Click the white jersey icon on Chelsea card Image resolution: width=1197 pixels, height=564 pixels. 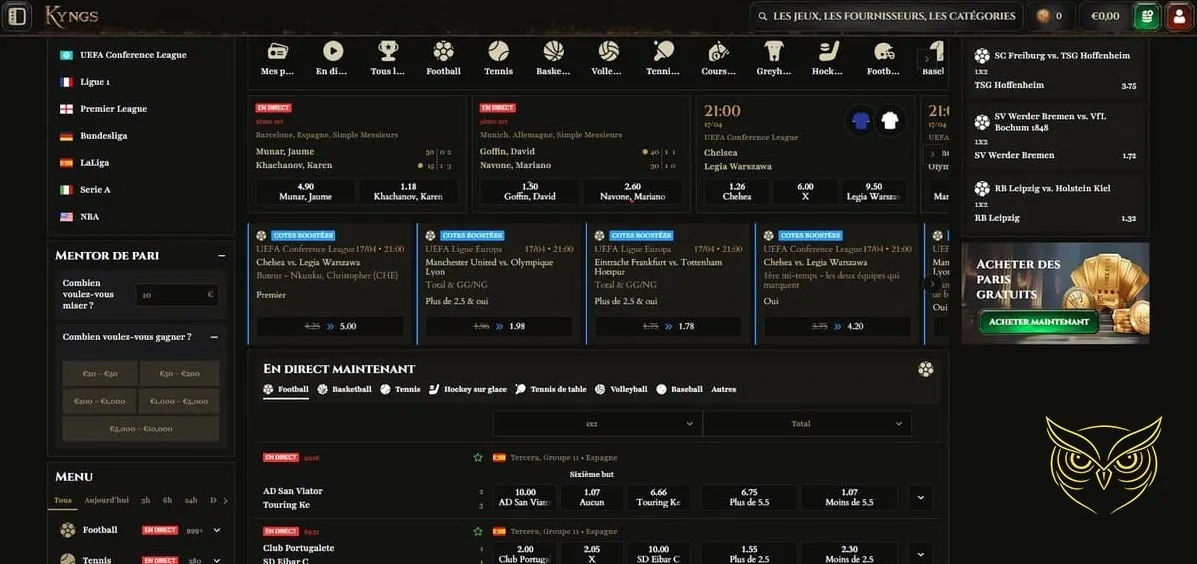pos(889,120)
